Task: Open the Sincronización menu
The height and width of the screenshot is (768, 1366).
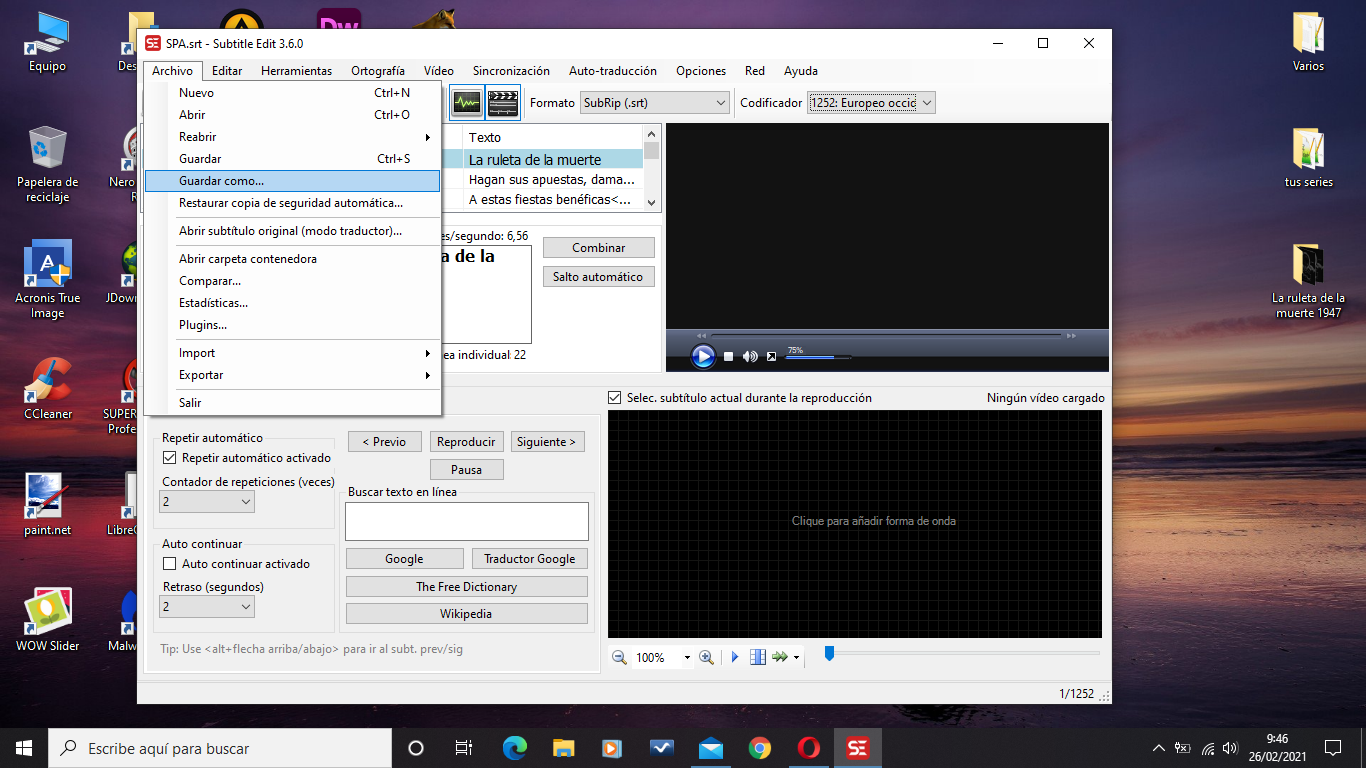Action: (511, 71)
